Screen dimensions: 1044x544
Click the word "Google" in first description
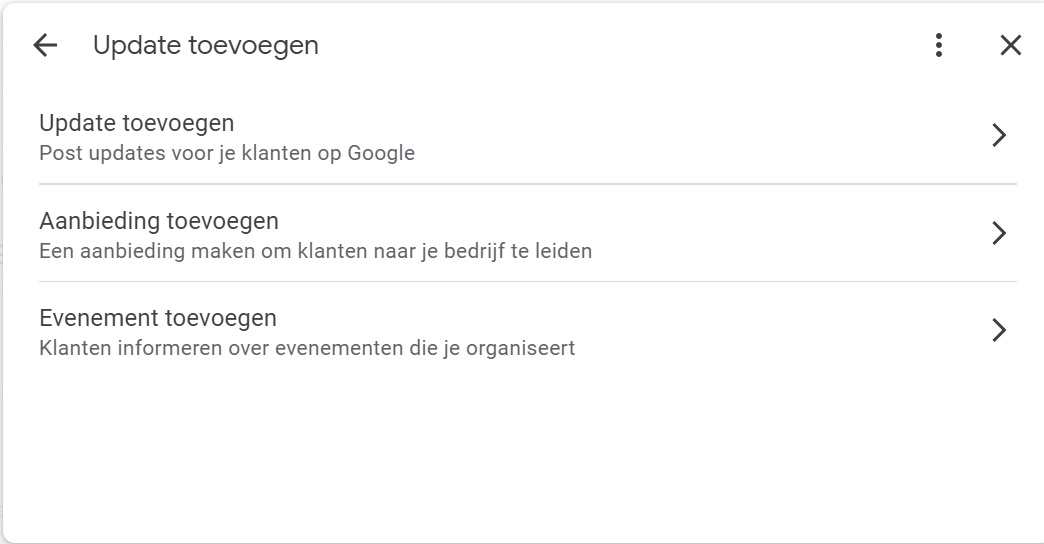381,153
